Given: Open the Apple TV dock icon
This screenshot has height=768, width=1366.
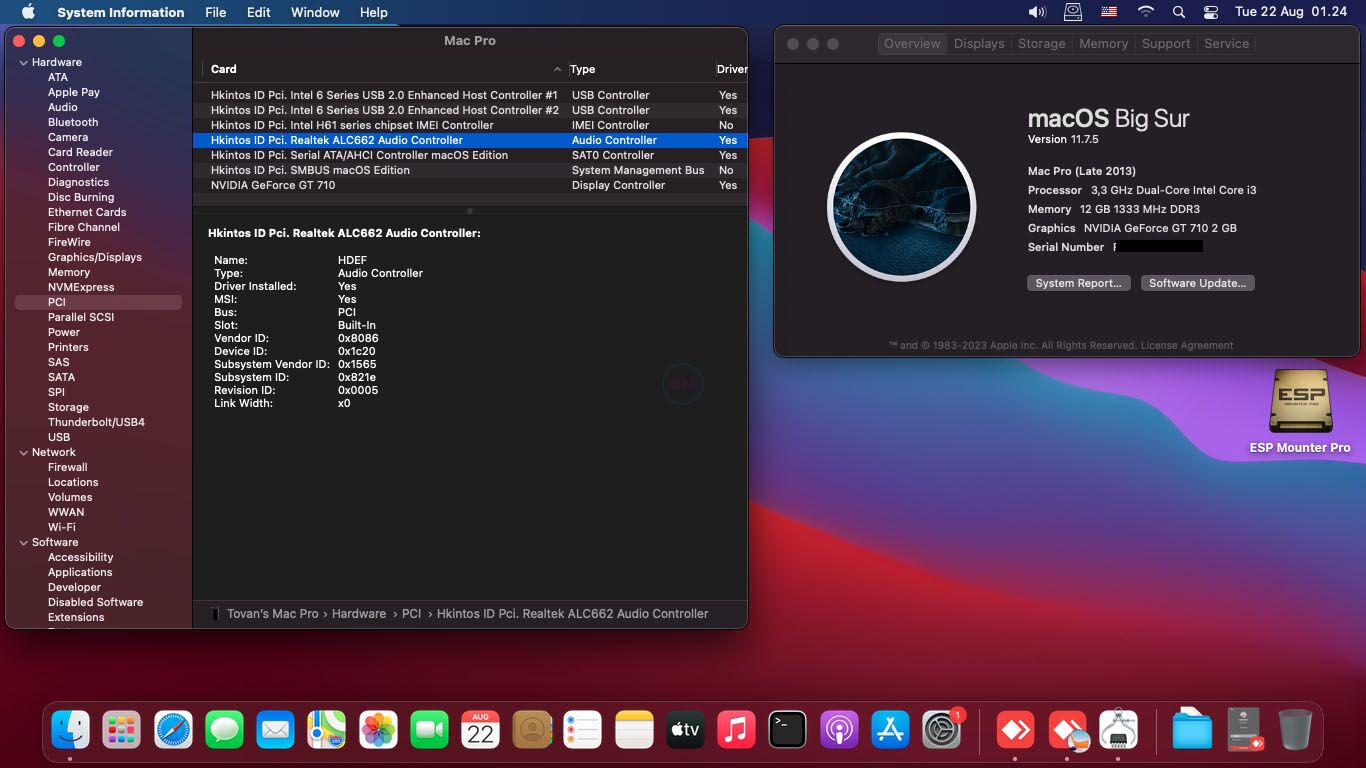Looking at the screenshot, I should (685, 730).
